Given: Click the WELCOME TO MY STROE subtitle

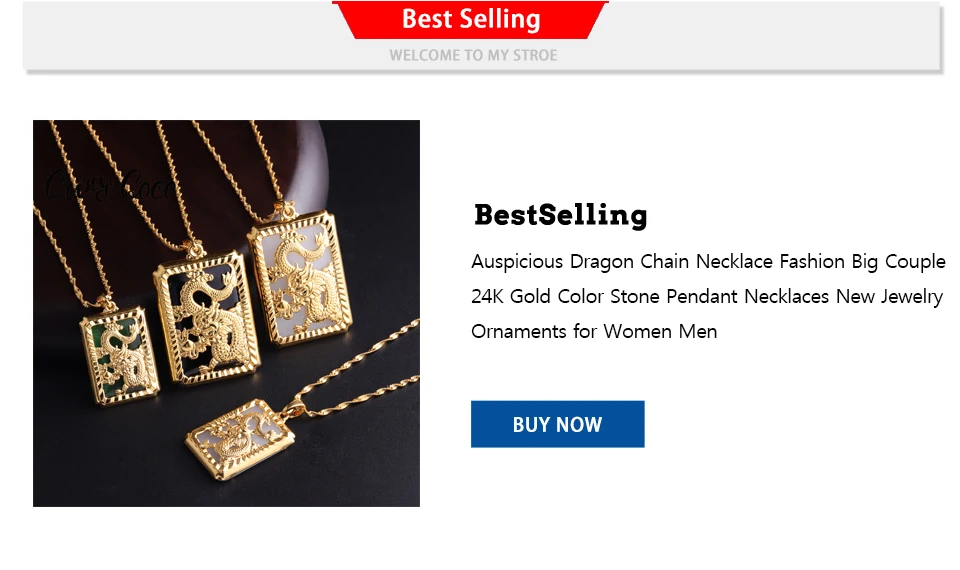Looking at the screenshot, I should pos(473,55).
